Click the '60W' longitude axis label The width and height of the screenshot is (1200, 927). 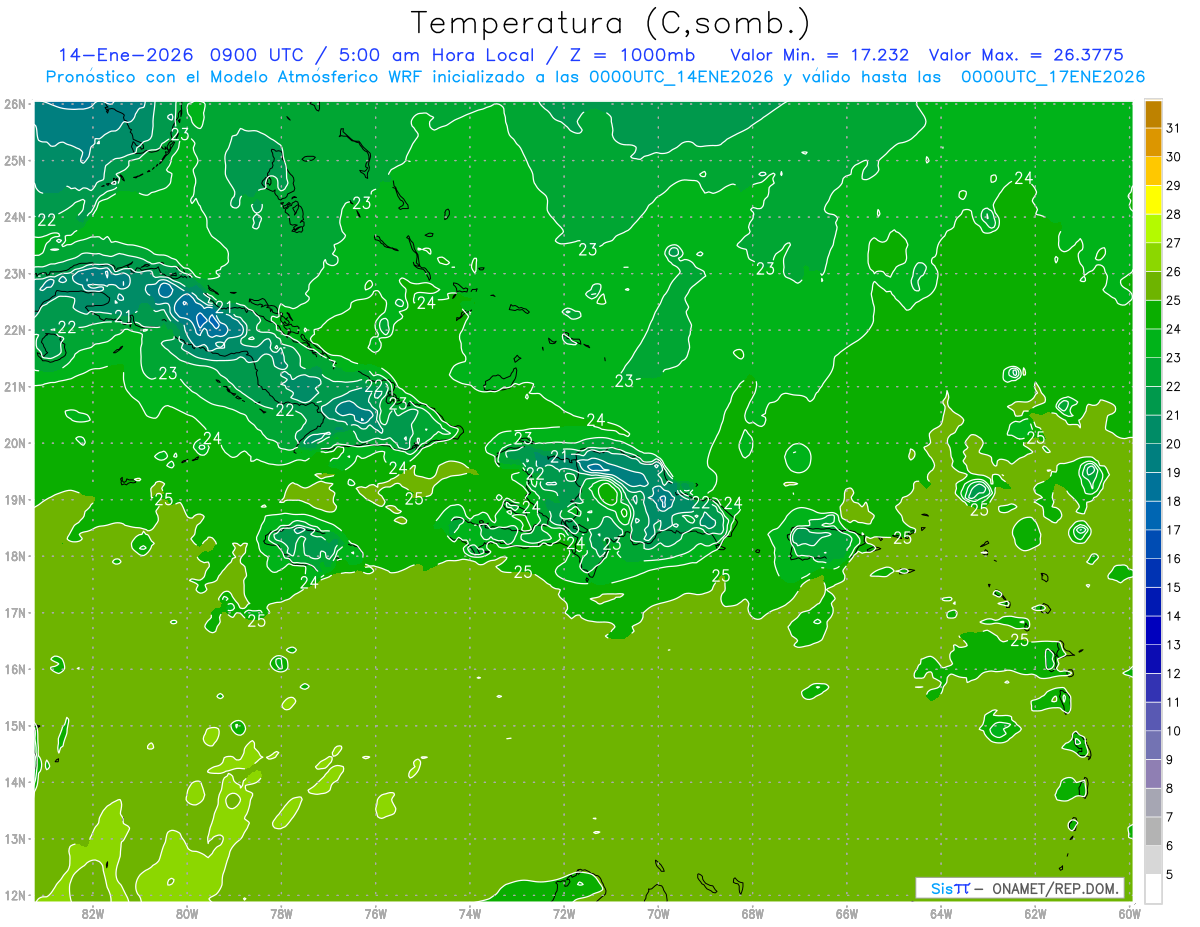(x=1130, y=913)
